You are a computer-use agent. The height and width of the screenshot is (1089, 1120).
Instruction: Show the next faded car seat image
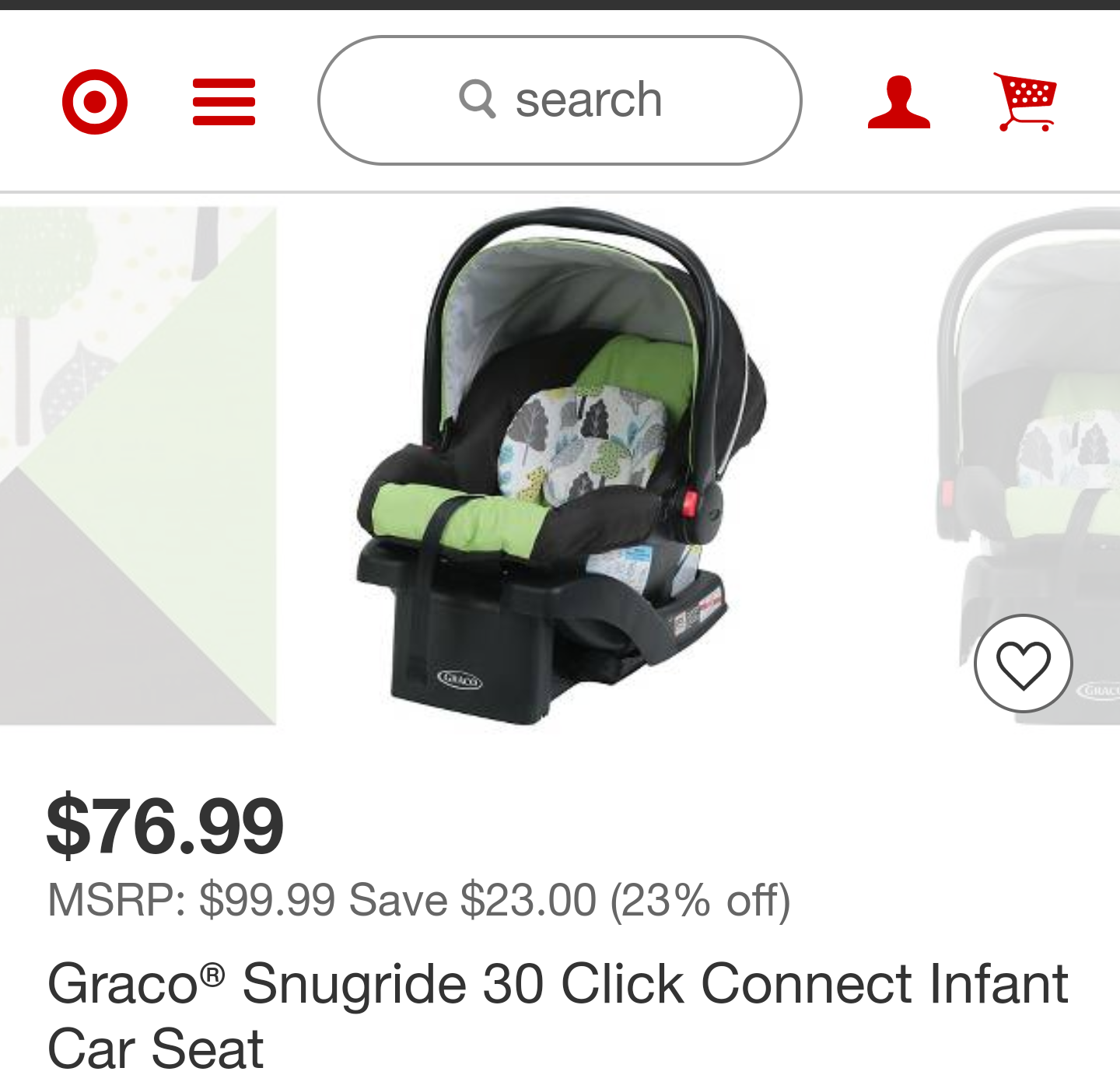pyautogui.click(x=1028, y=465)
